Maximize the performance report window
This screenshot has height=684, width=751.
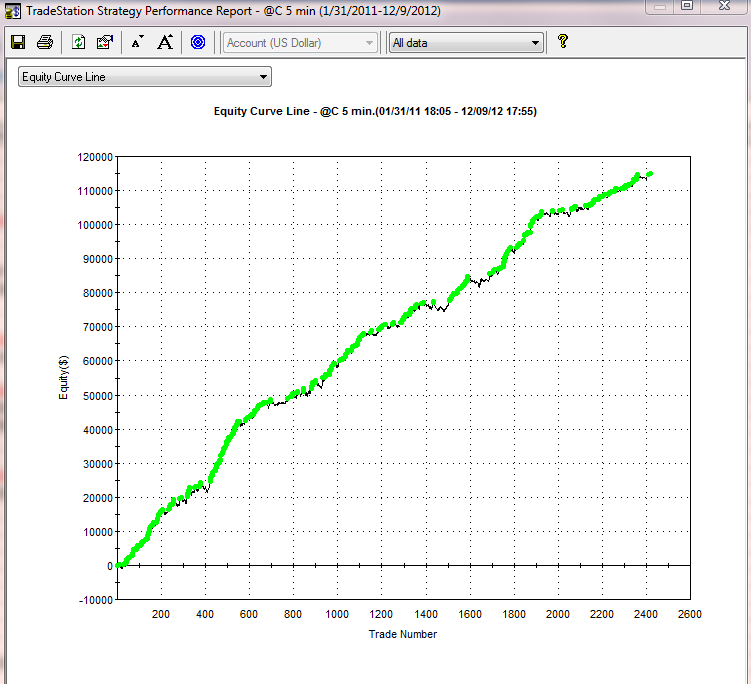(687, 6)
